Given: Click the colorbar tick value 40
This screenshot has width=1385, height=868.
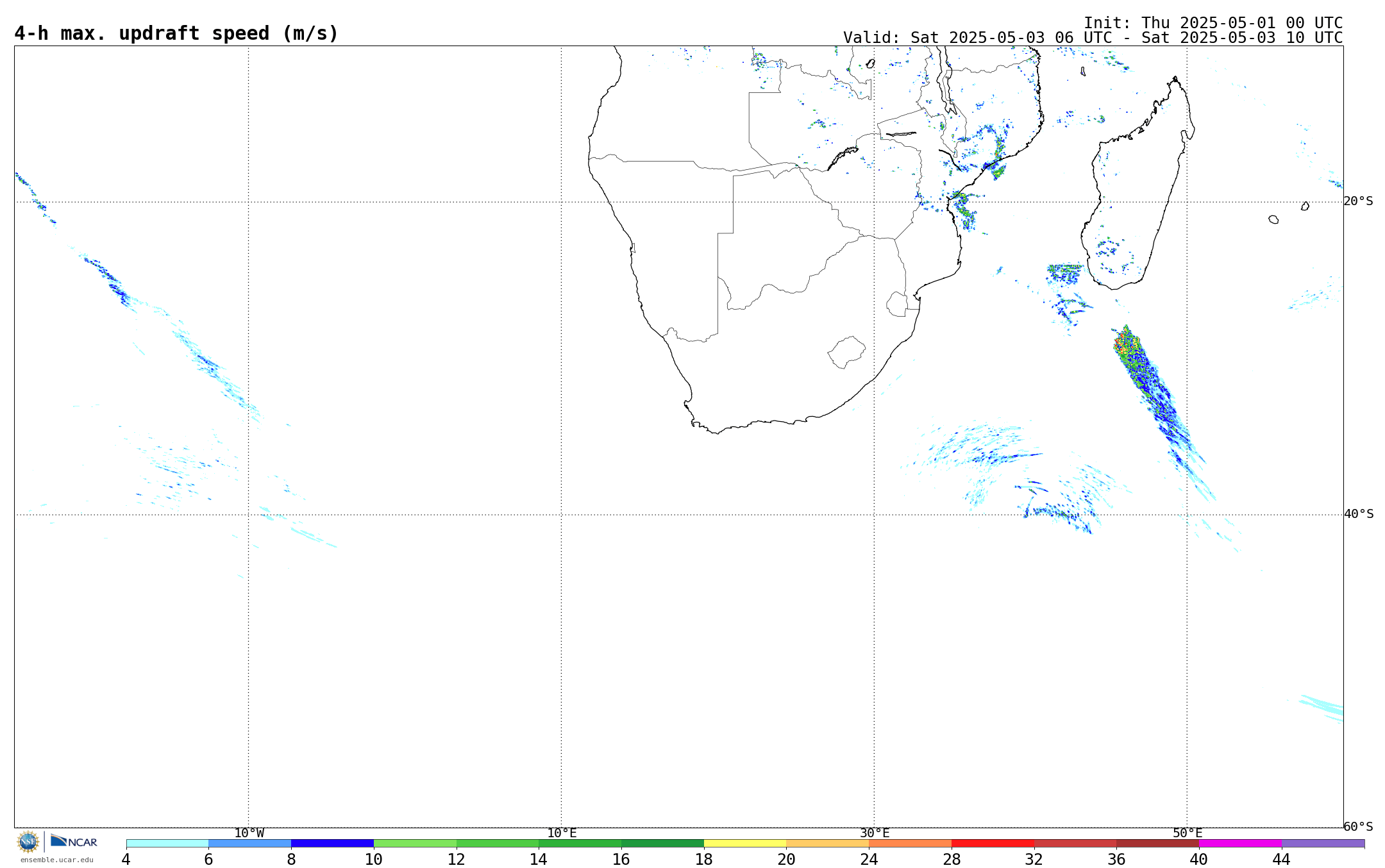Looking at the screenshot, I should 1199,860.
